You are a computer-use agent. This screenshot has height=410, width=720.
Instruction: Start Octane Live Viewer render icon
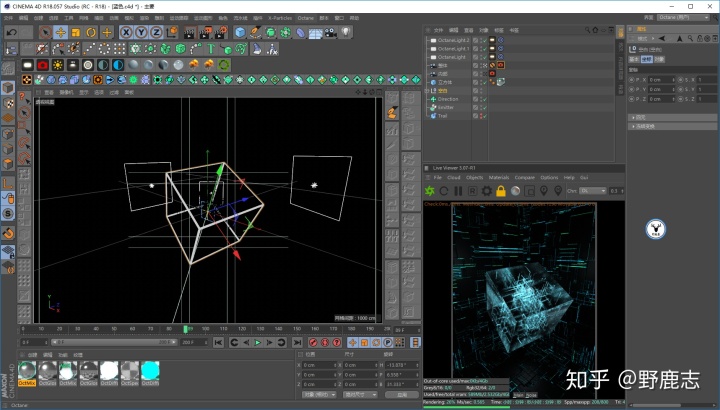point(430,191)
